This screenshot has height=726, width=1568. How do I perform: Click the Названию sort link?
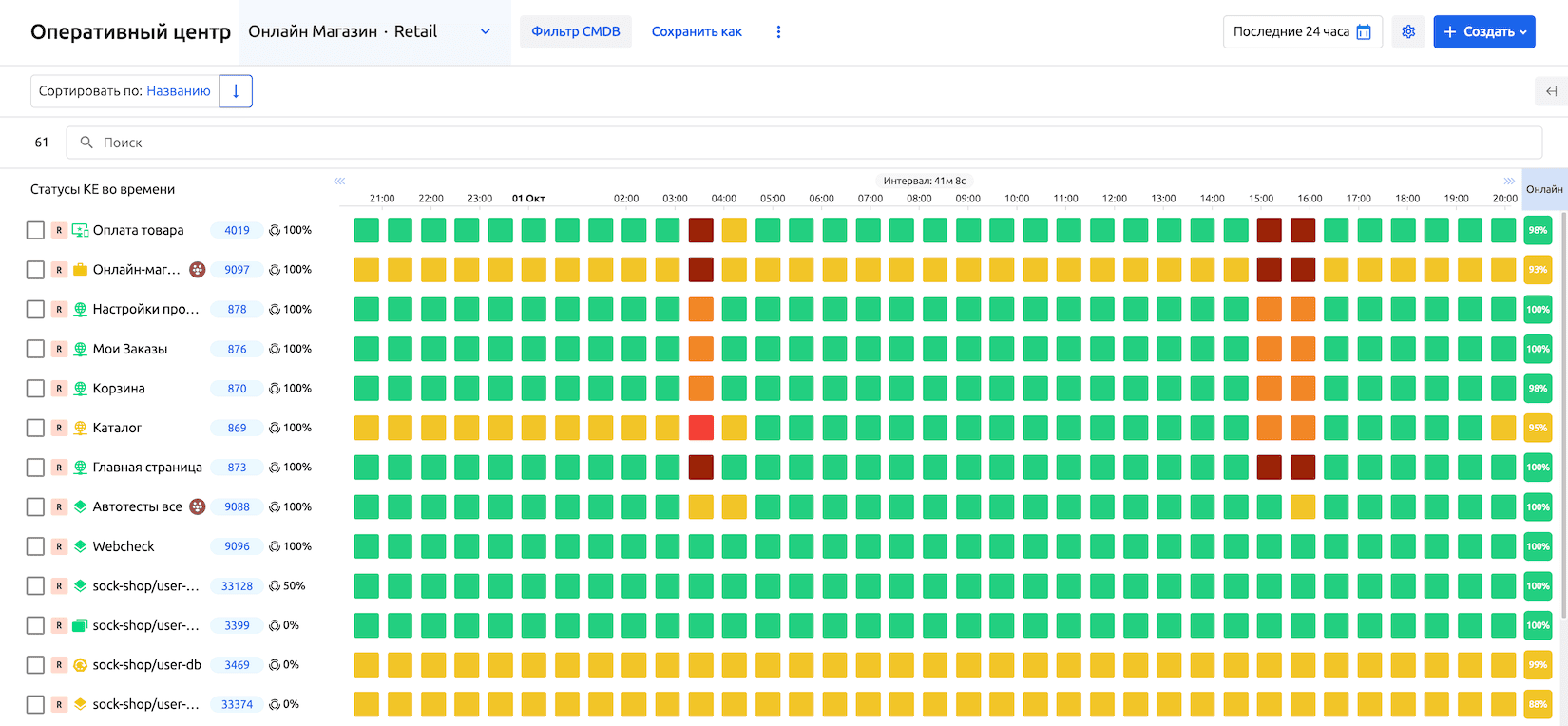(179, 91)
